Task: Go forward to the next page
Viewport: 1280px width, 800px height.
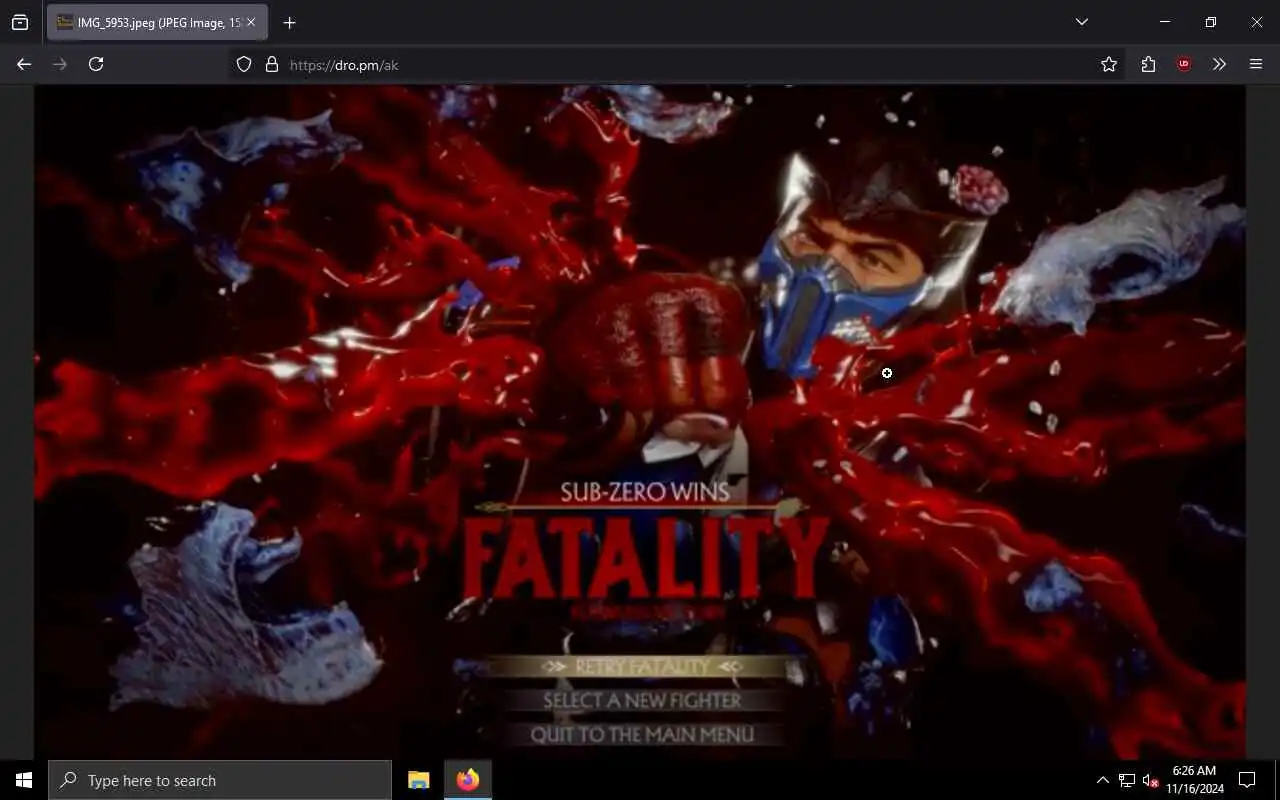Action: 60,64
